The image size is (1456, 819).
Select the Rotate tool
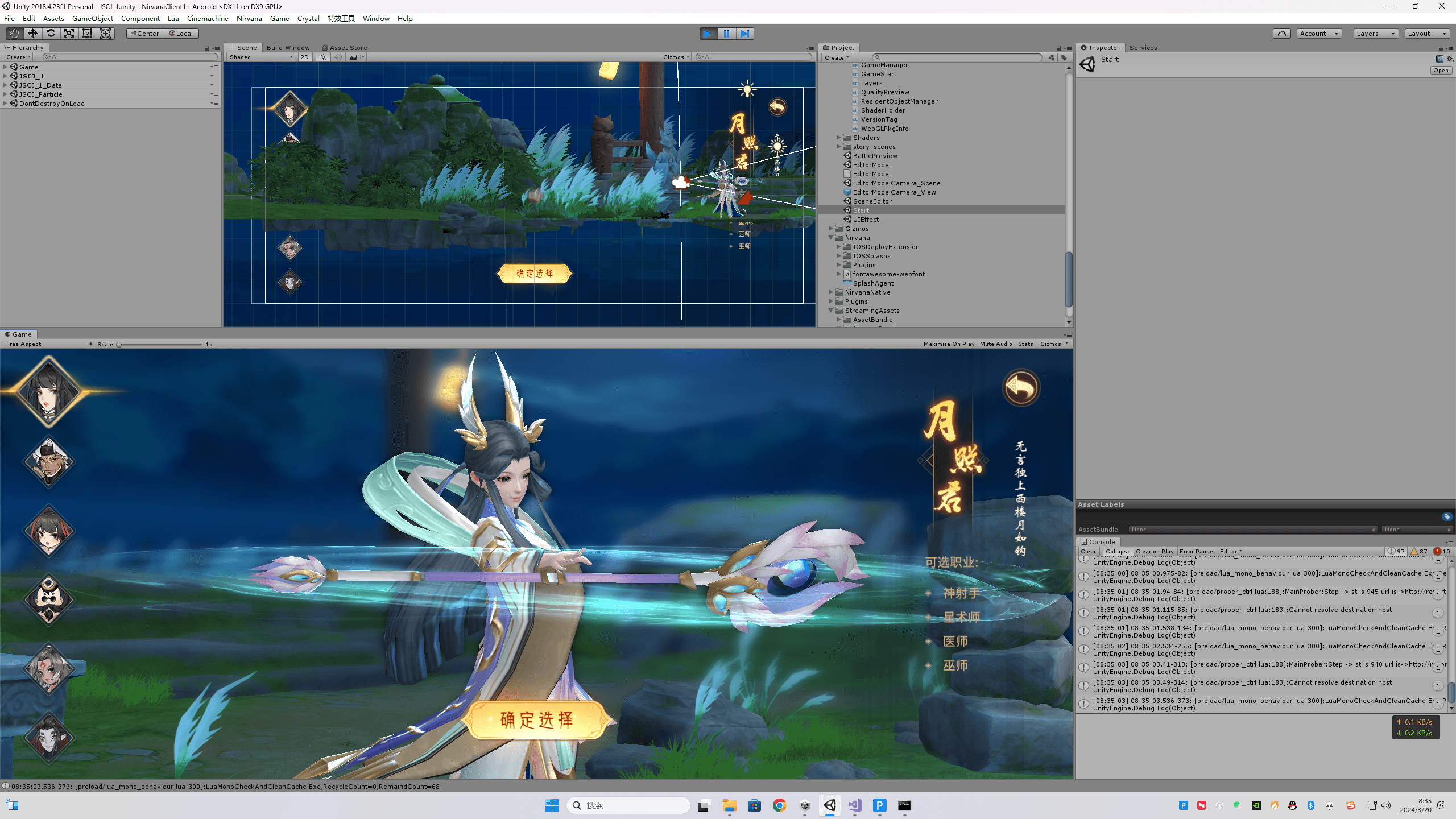51,34
